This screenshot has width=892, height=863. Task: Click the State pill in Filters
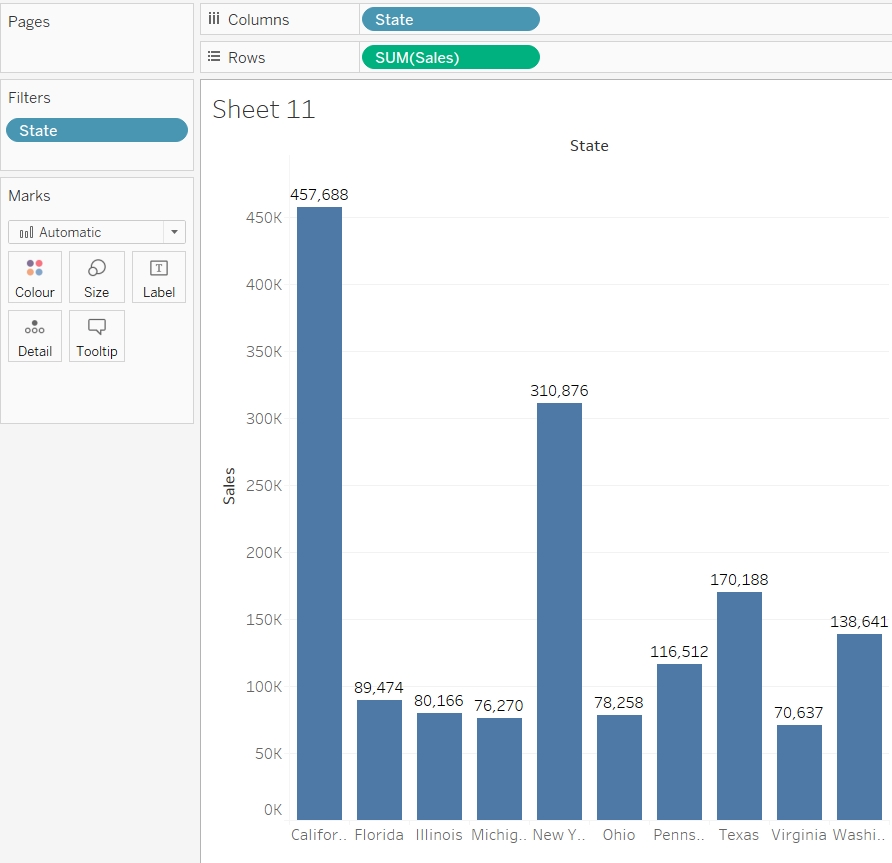coord(96,130)
